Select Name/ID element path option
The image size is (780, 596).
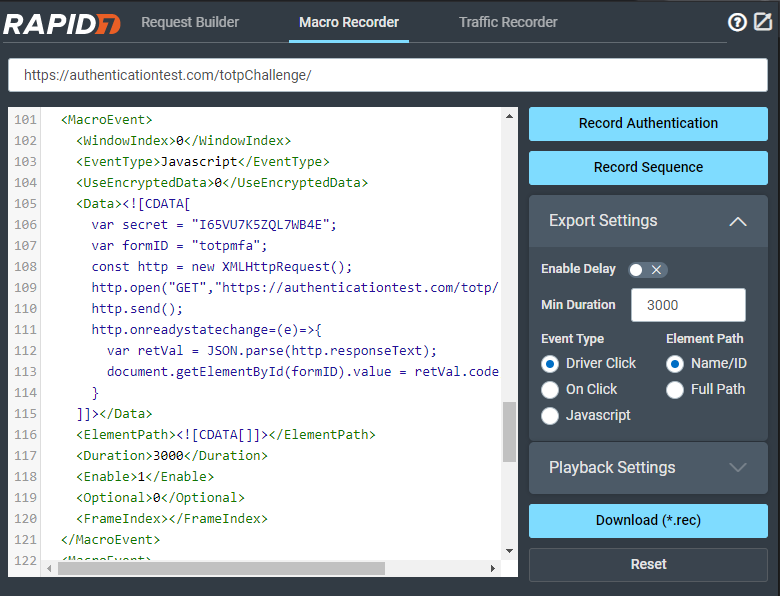tap(675, 363)
